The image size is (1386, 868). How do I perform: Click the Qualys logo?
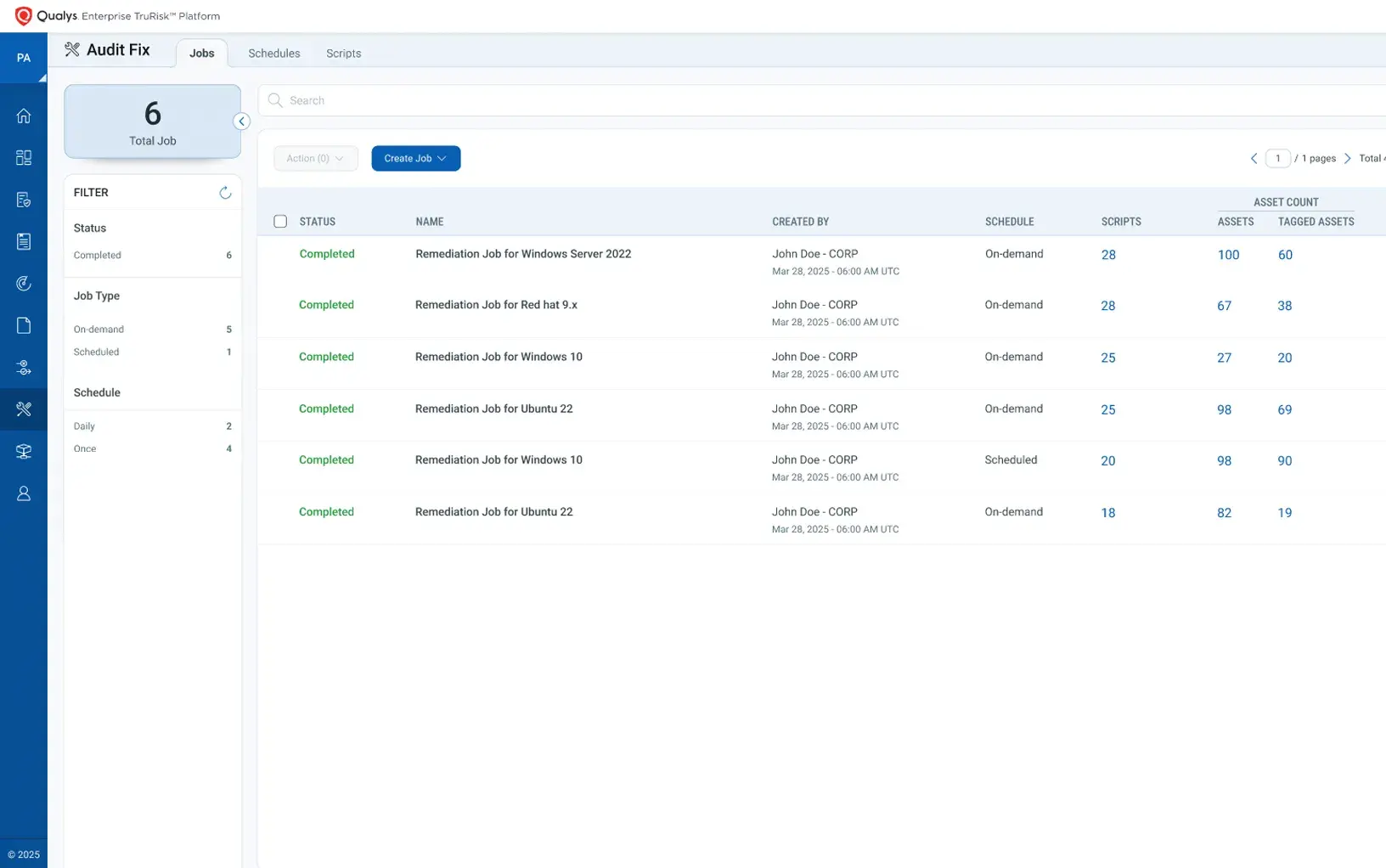24,16
